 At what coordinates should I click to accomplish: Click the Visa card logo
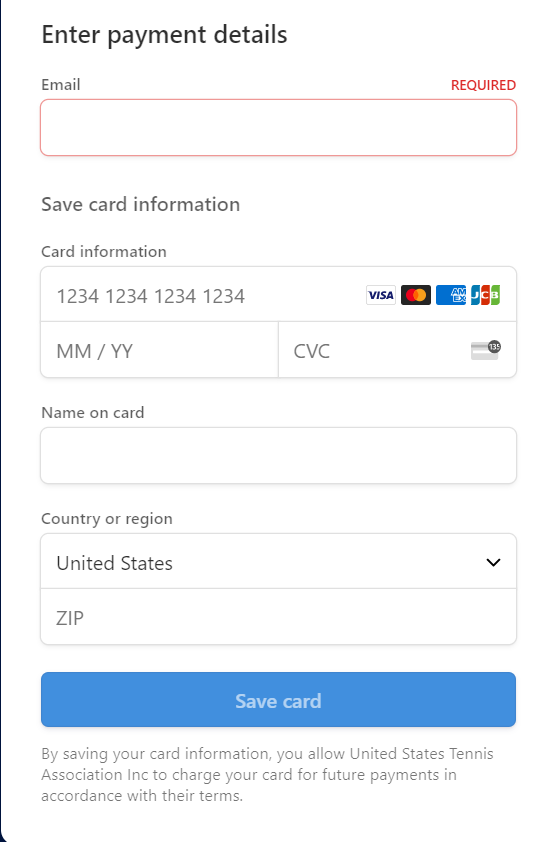point(381,295)
